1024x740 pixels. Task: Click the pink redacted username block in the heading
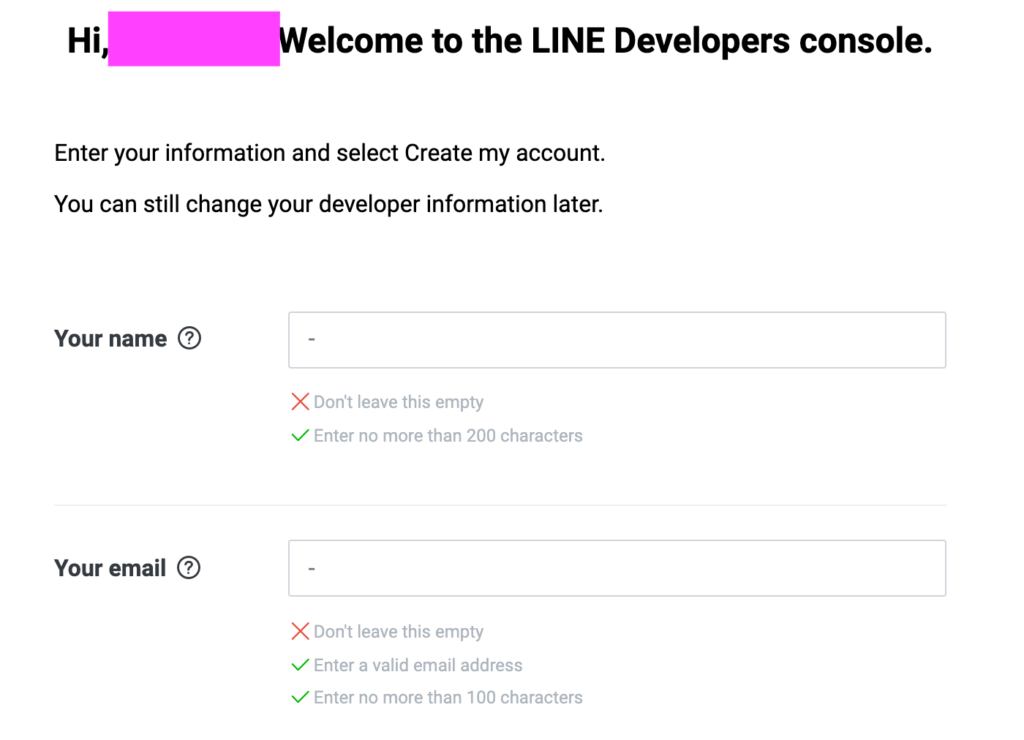point(194,40)
